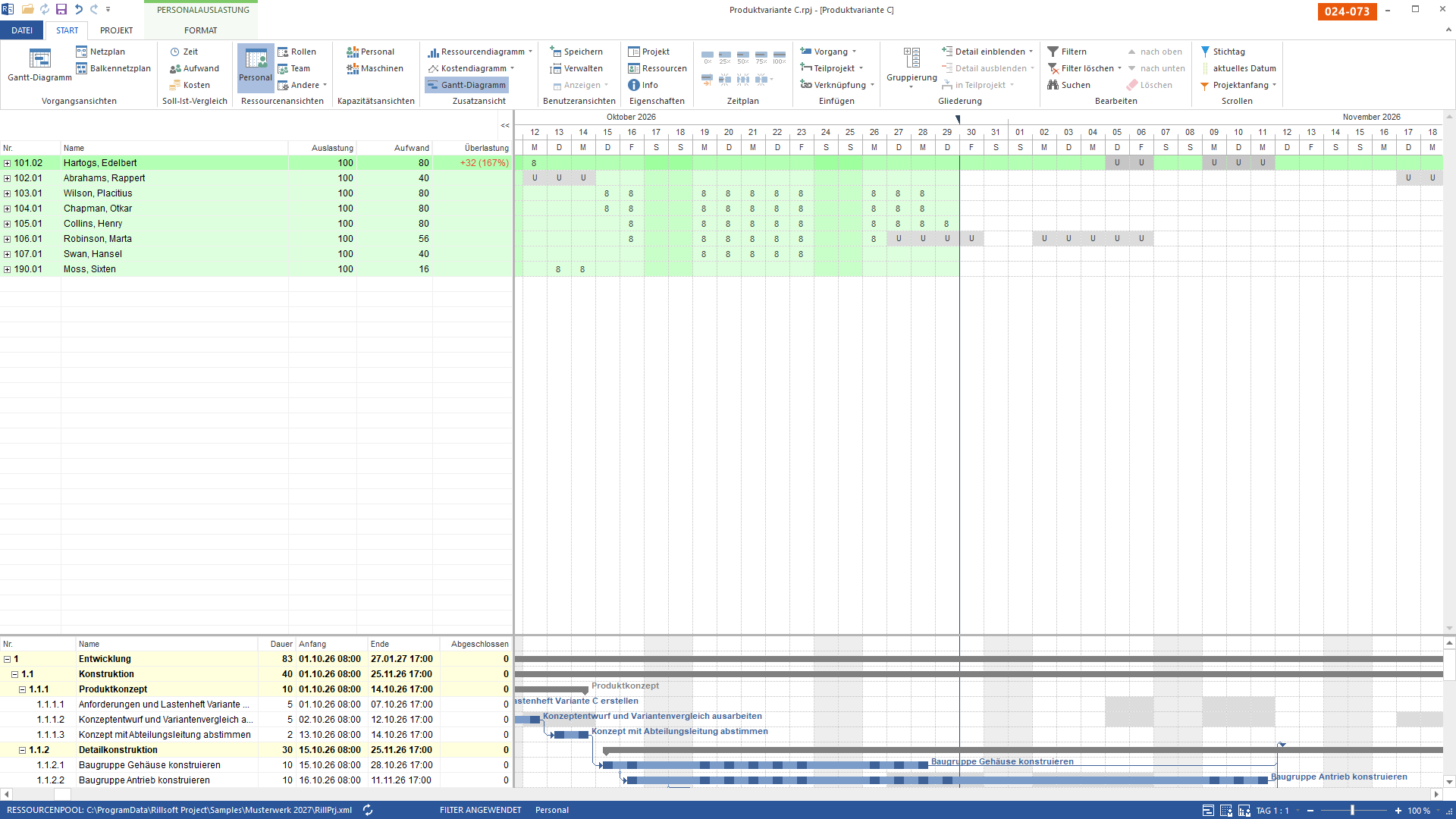
Task: Switch to Gantt view via status bar icon
Action: [1208, 811]
